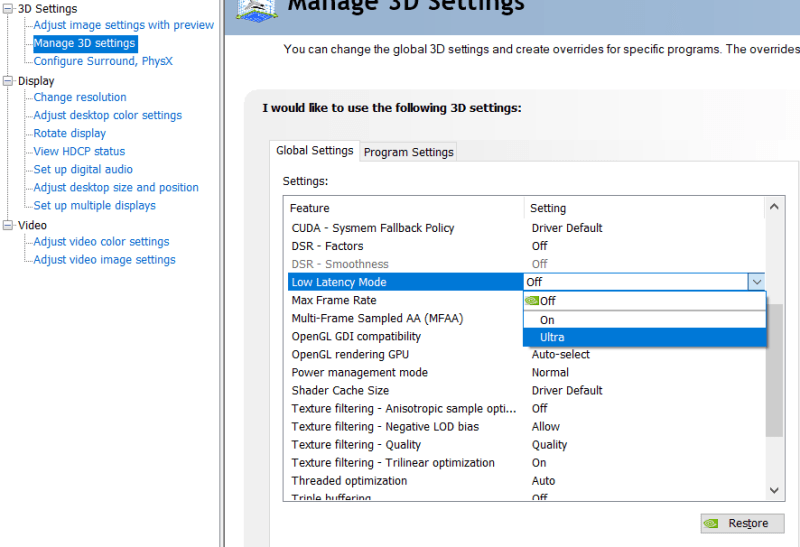This screenshot has width=800, height=547.
Task: Collapse the Video tree node
Action: click(x=8, y=225)
